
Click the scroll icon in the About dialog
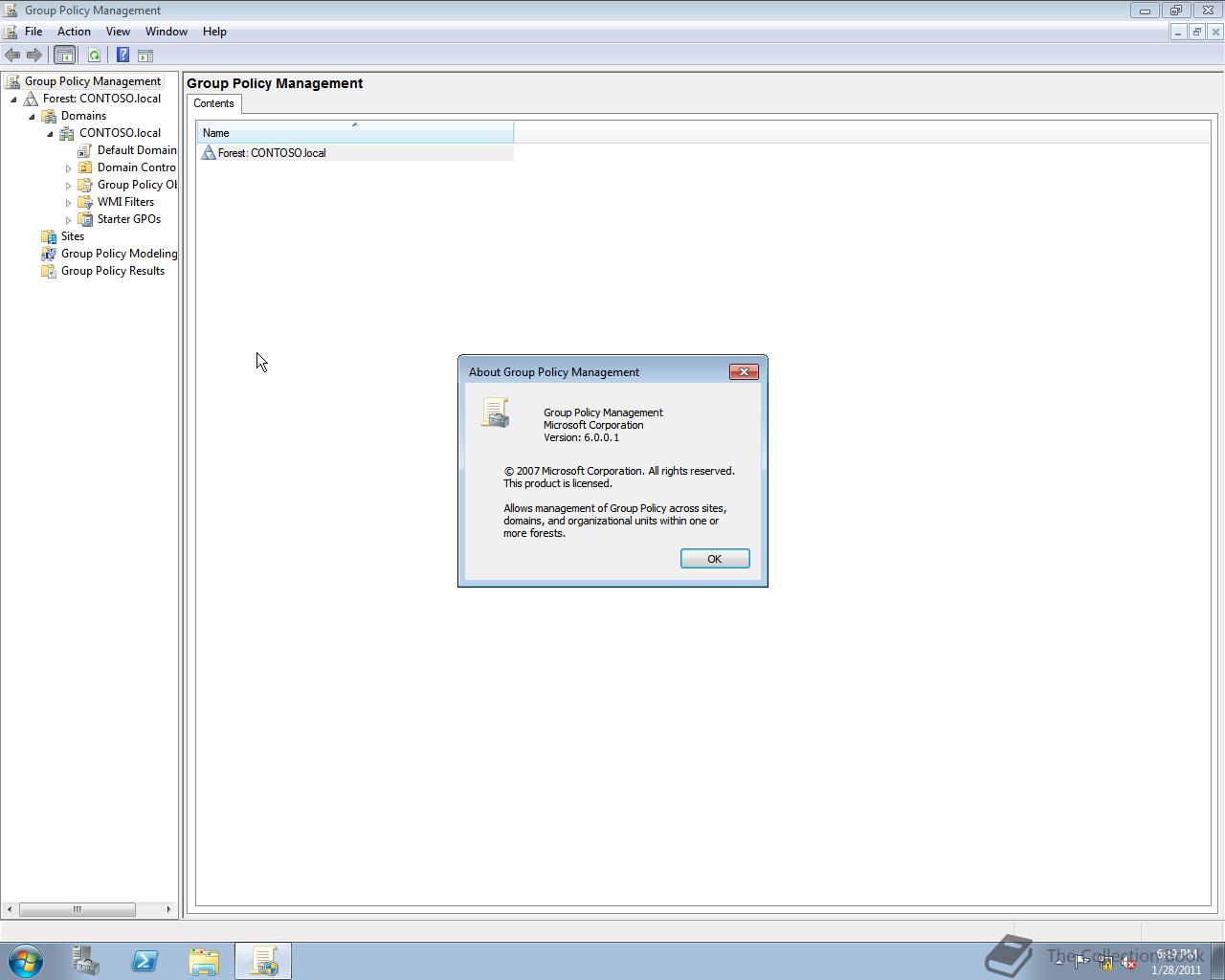pyautogui.click(x=495, y=412)
